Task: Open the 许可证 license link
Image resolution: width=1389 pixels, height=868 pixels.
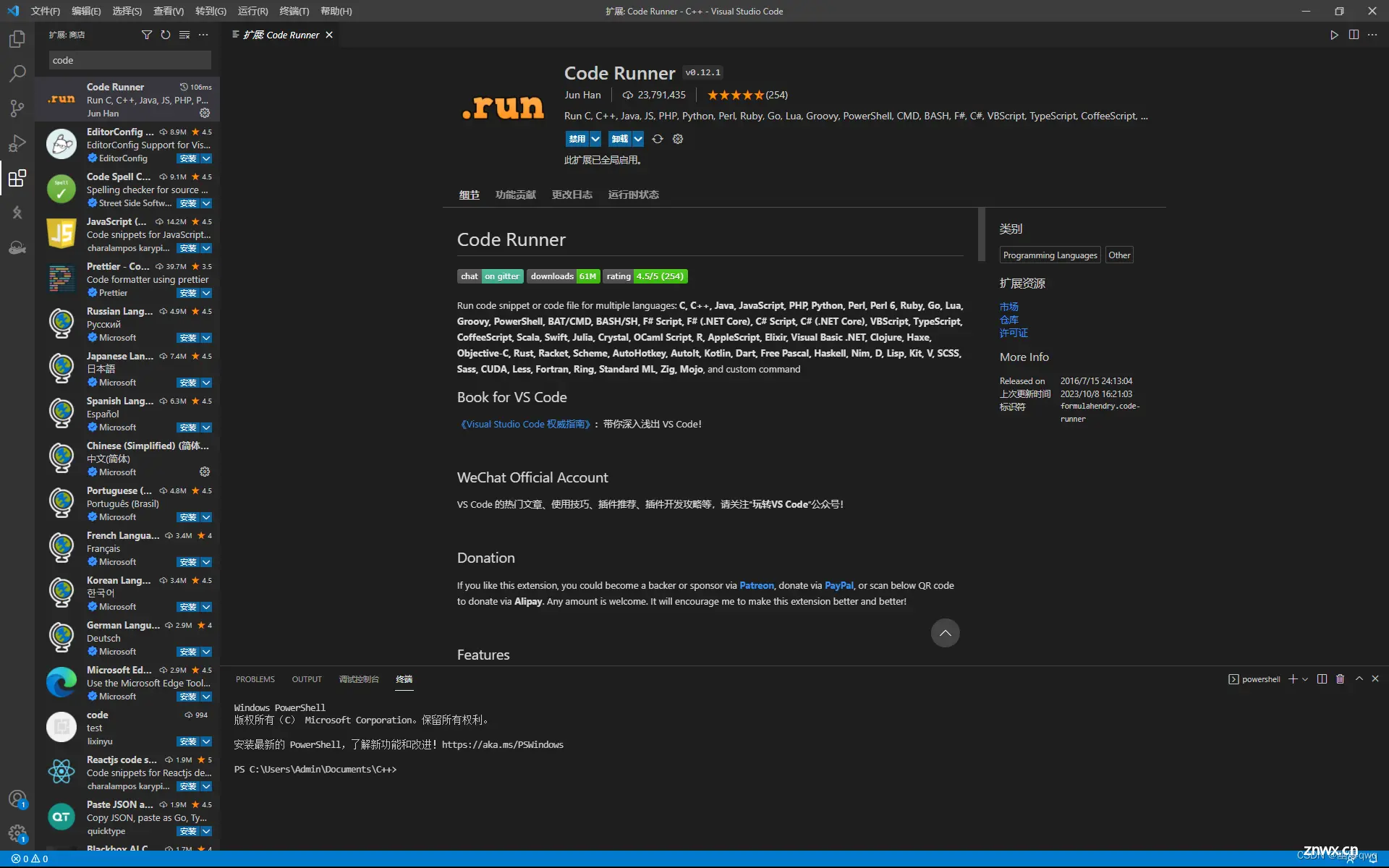Action: pyautogui.click(x=1014, y=333)
